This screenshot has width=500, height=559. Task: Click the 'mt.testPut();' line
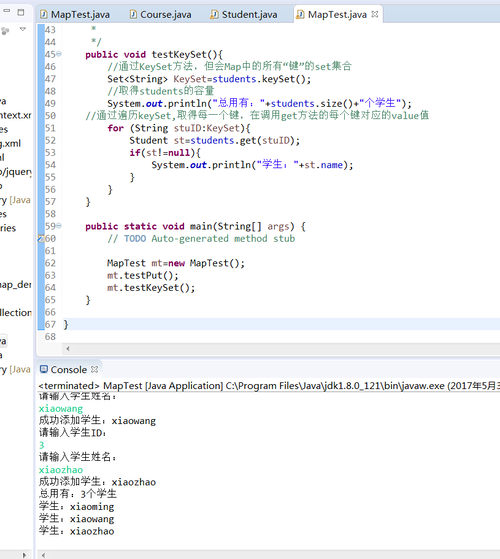(143, 275)
